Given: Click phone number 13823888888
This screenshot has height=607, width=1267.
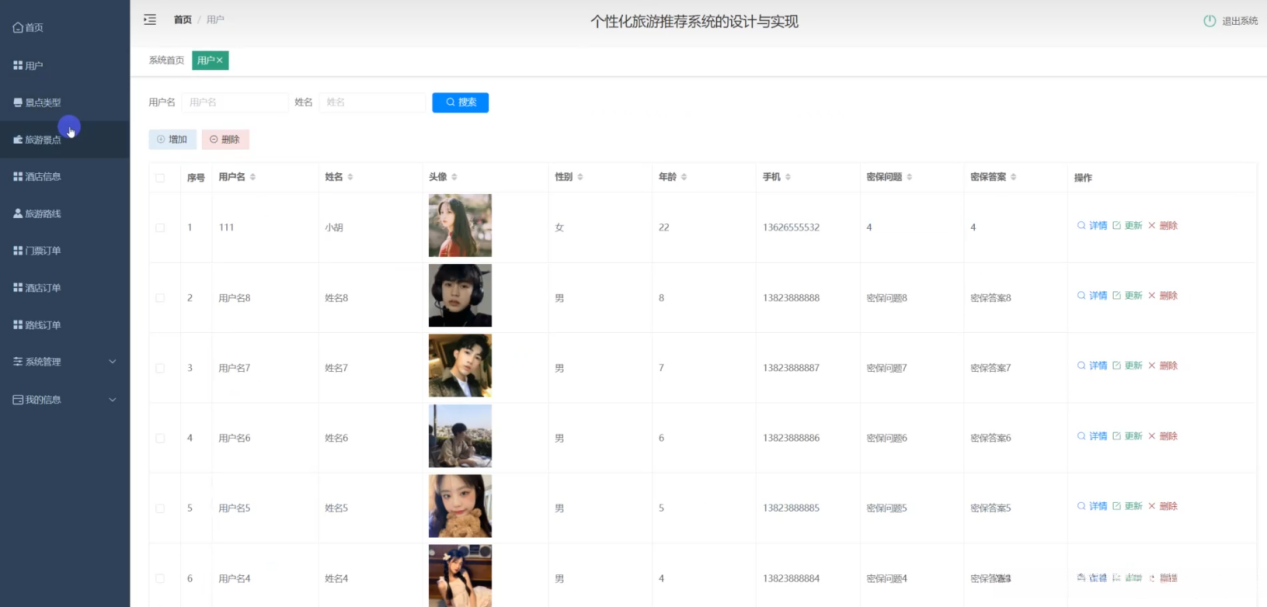Looking at the screenshot, I should pyautogui.click(x=791, y=298).
